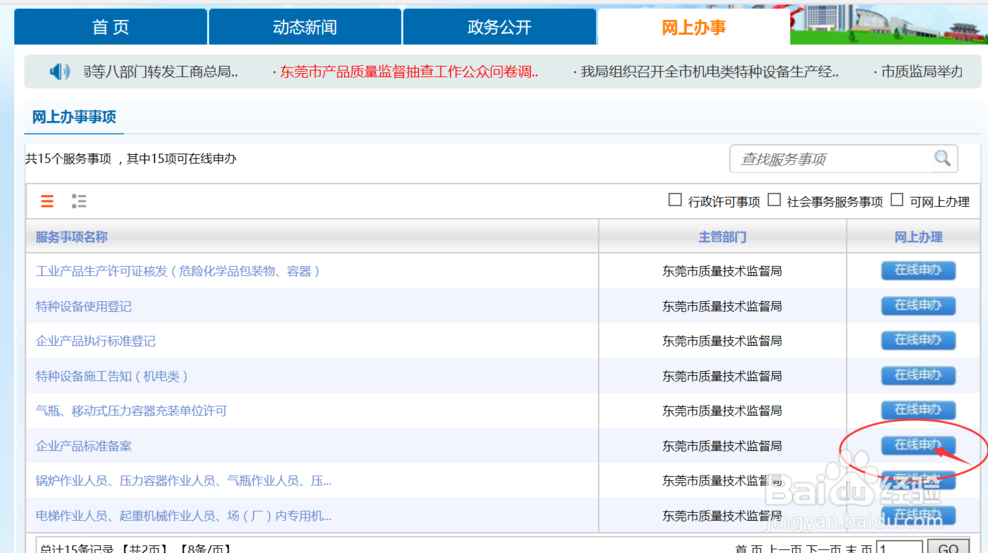
Task: Click 在线申办 for 企业产品执行标准登记
Action: pos(918,340)
